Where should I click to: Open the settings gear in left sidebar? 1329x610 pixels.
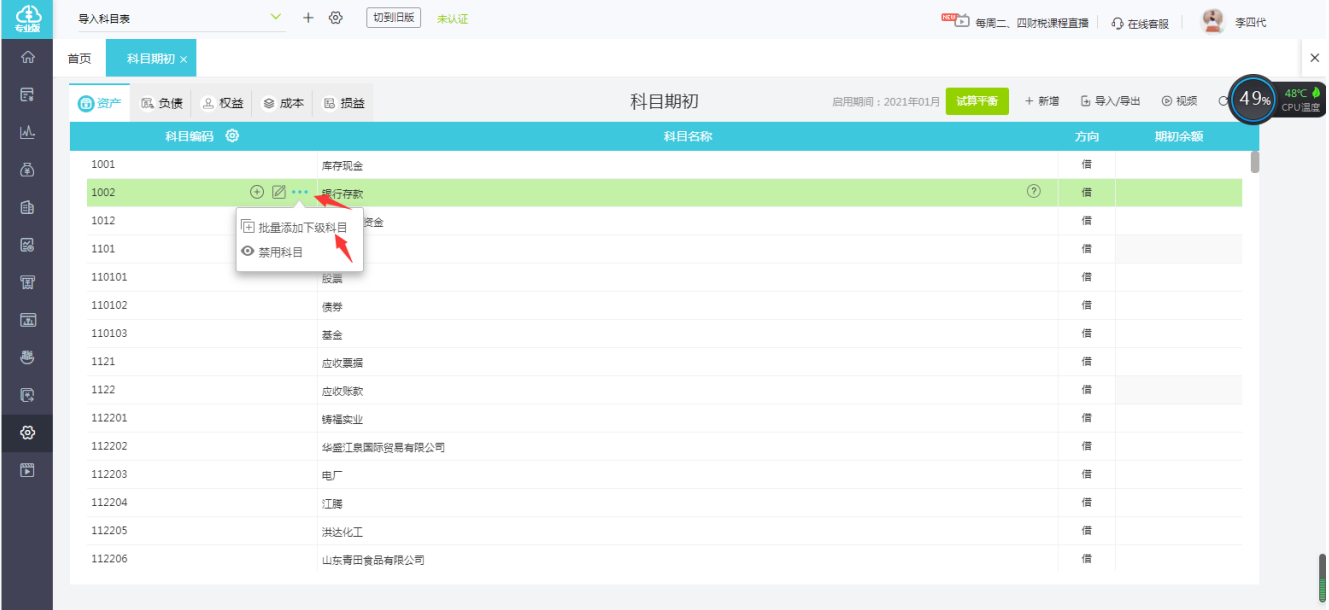(x=28, y=433)
